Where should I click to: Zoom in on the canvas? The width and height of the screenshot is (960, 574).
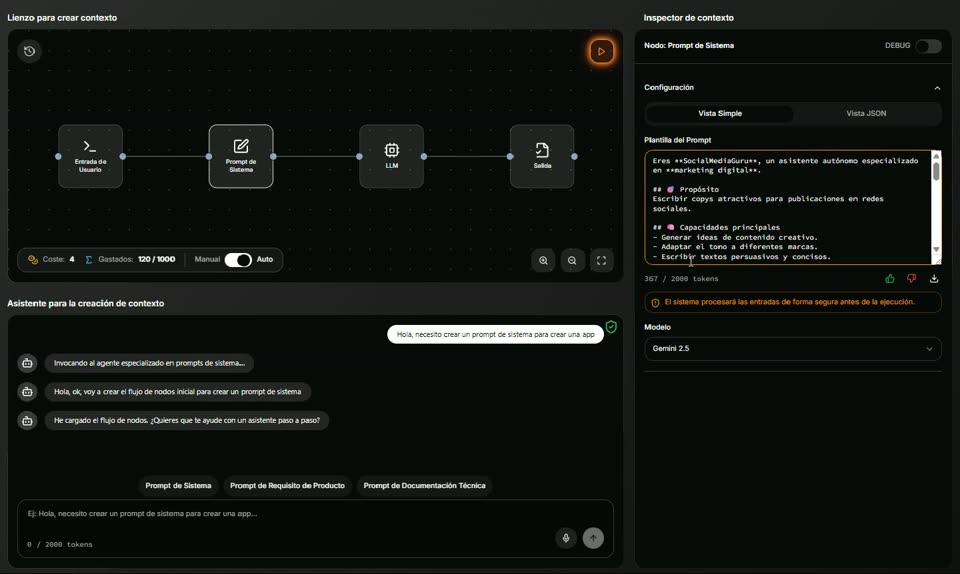(543, 261)
